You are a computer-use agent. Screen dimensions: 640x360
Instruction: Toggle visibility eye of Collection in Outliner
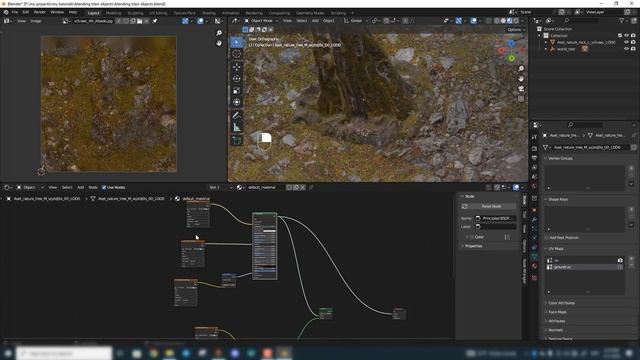click(626, 36)
